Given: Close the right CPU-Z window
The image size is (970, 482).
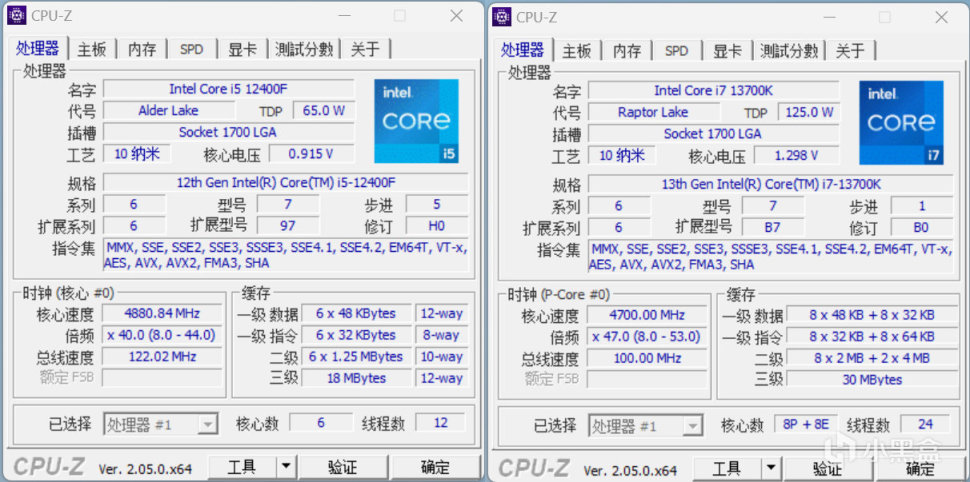Looking at the screenshot, I should pos(942,17).
